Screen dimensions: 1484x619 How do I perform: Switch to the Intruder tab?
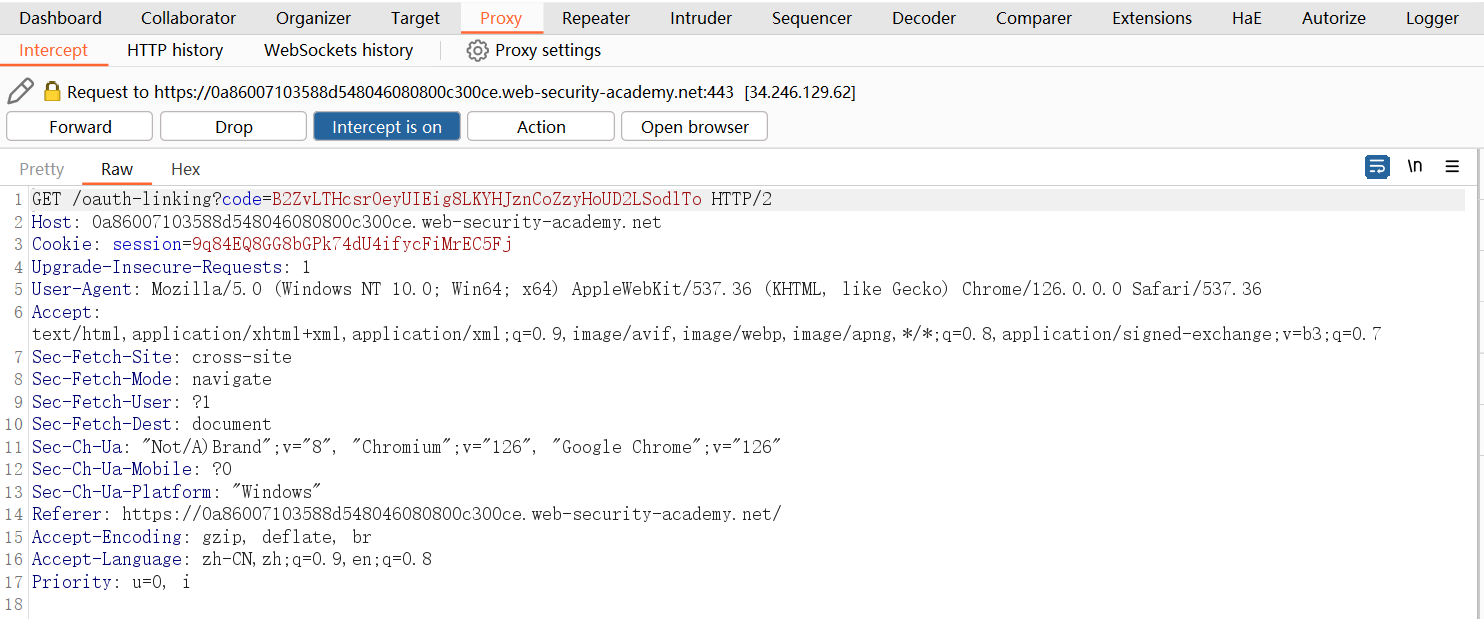[701, 18]
